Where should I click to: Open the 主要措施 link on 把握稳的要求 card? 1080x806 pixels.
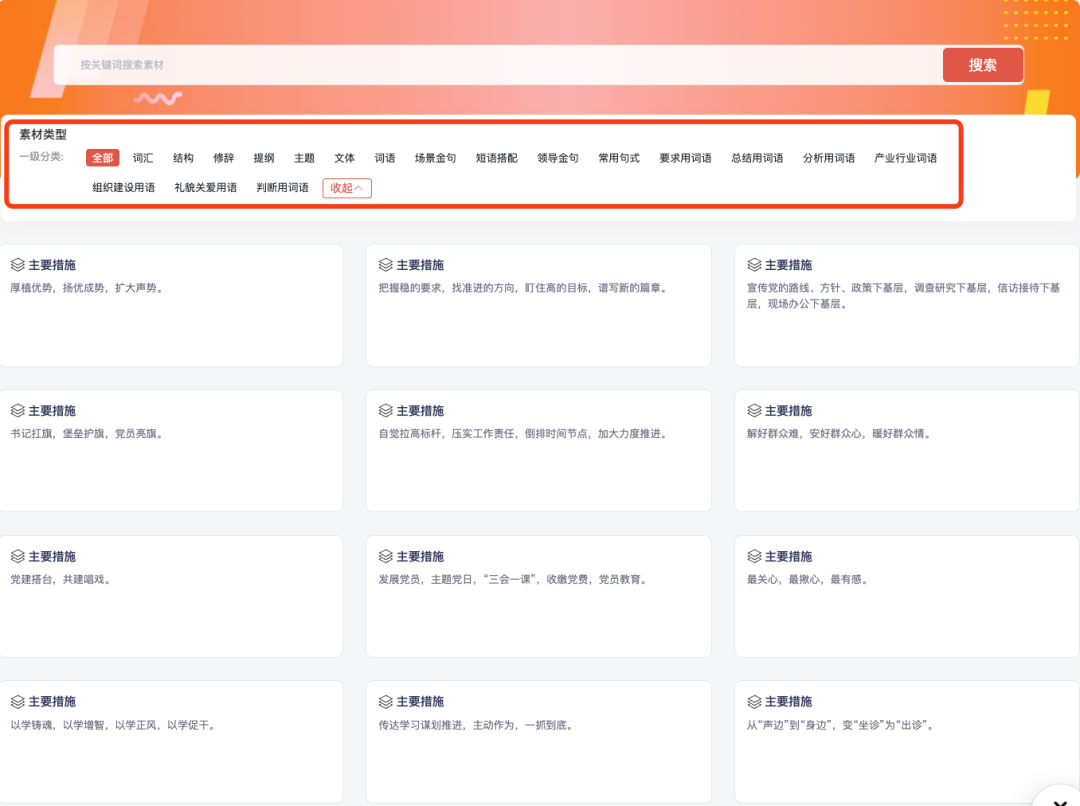[x=424, y=264]
